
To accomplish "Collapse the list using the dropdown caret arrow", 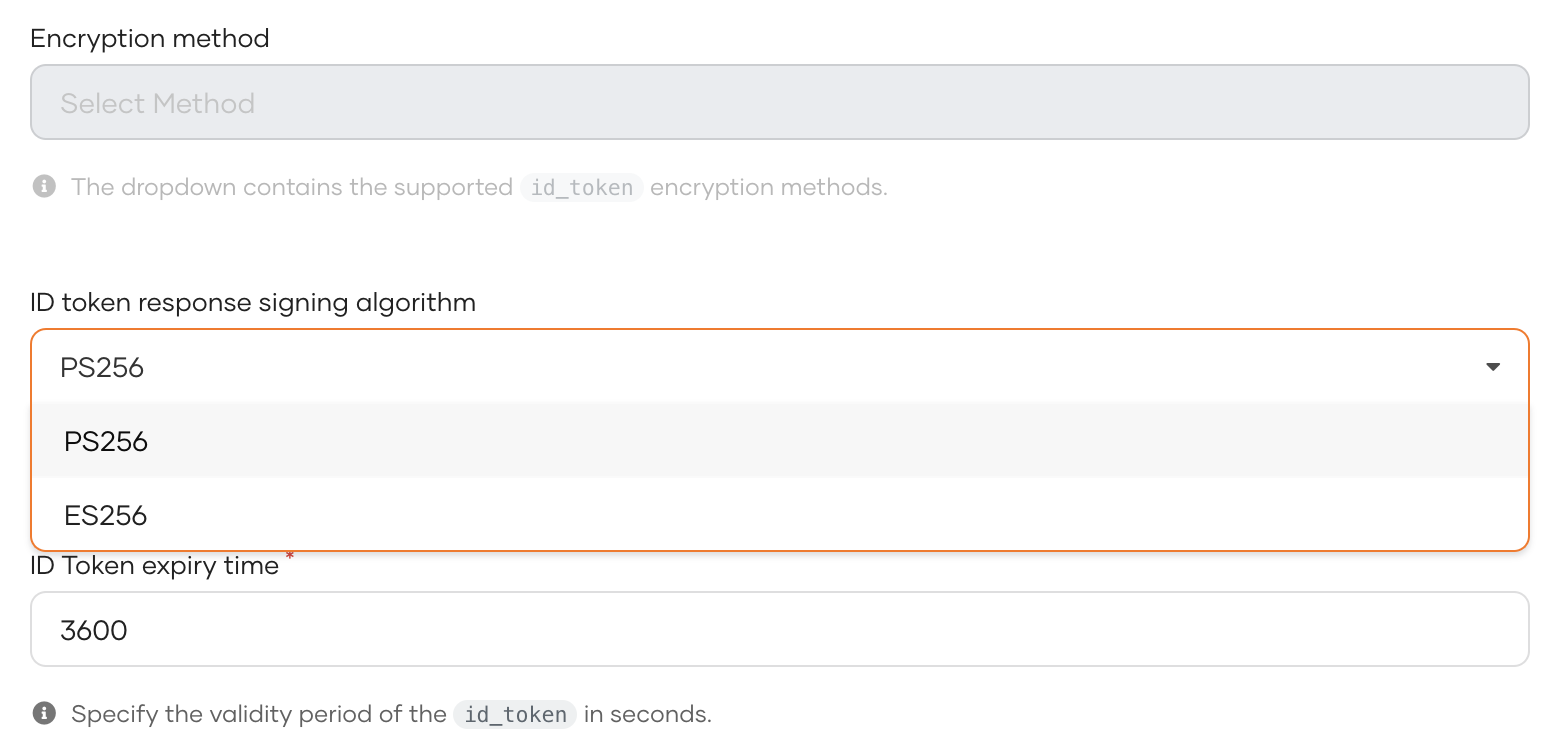I will (x=1493, y=367).
